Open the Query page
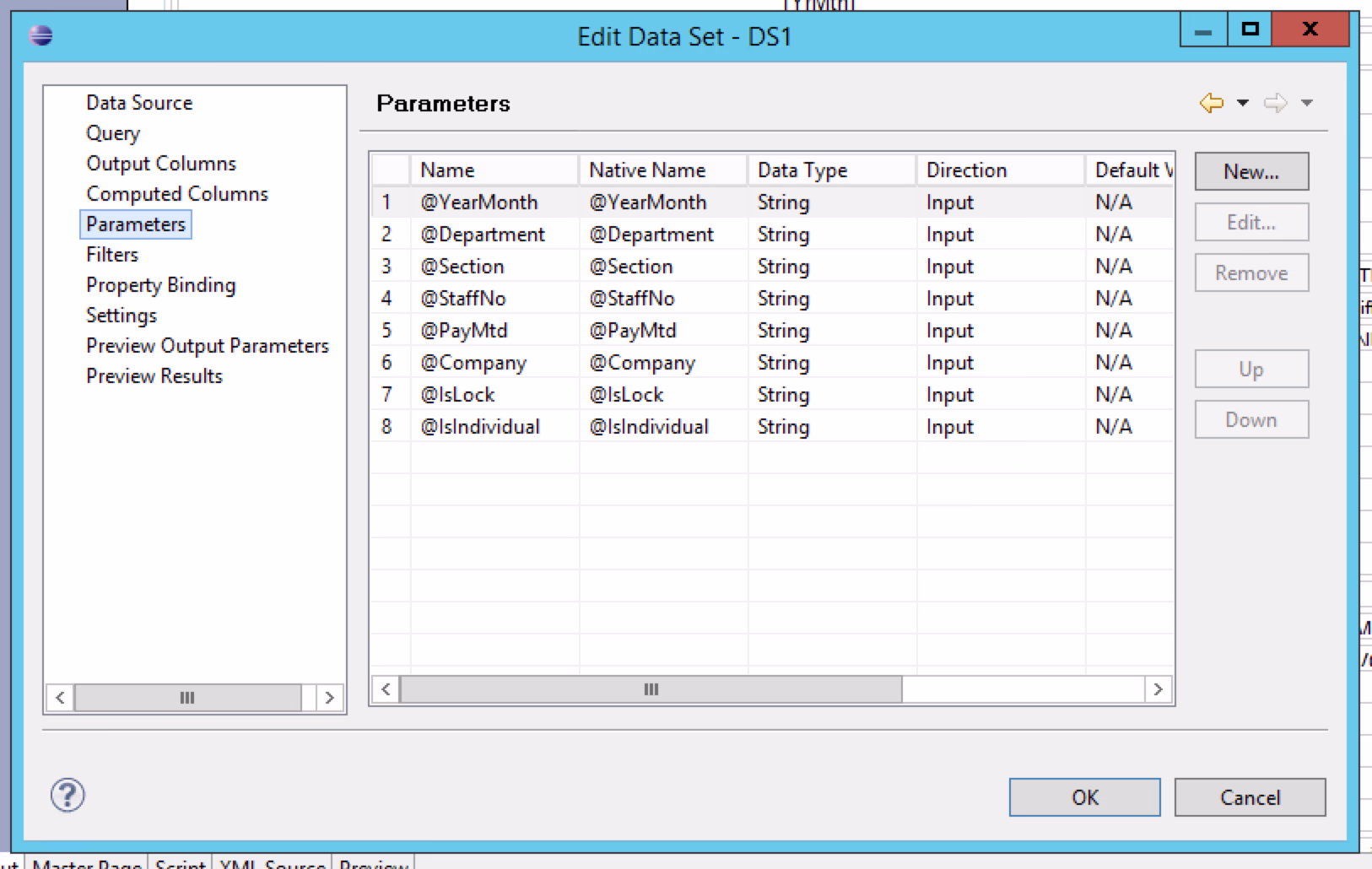The image size is (1372, 869). tap(113, 133)
